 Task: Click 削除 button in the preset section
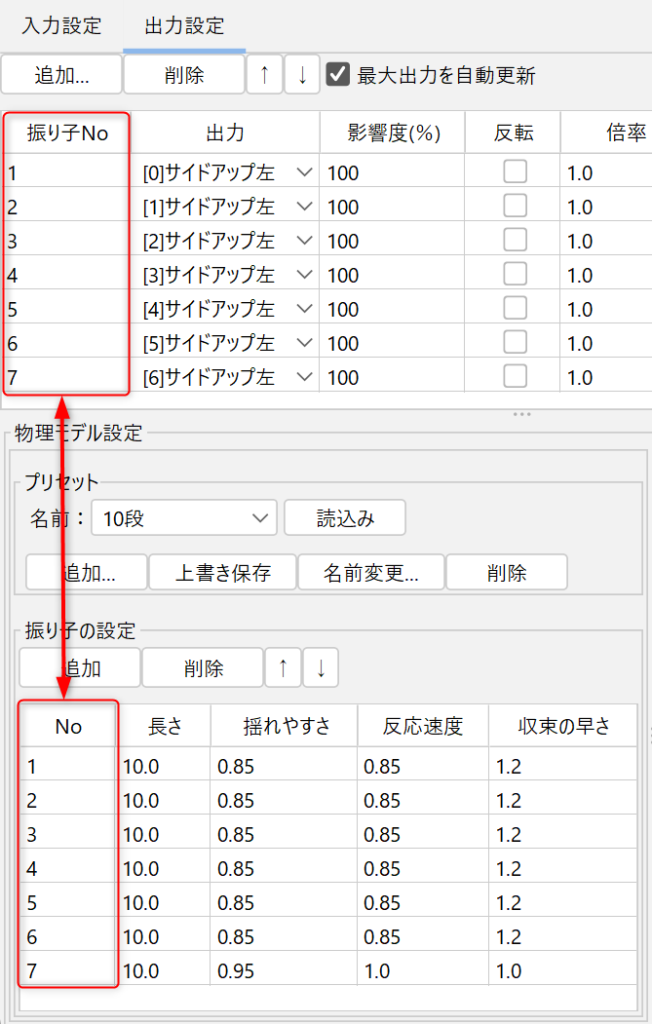pyautogui.click(x=507, y=573)
